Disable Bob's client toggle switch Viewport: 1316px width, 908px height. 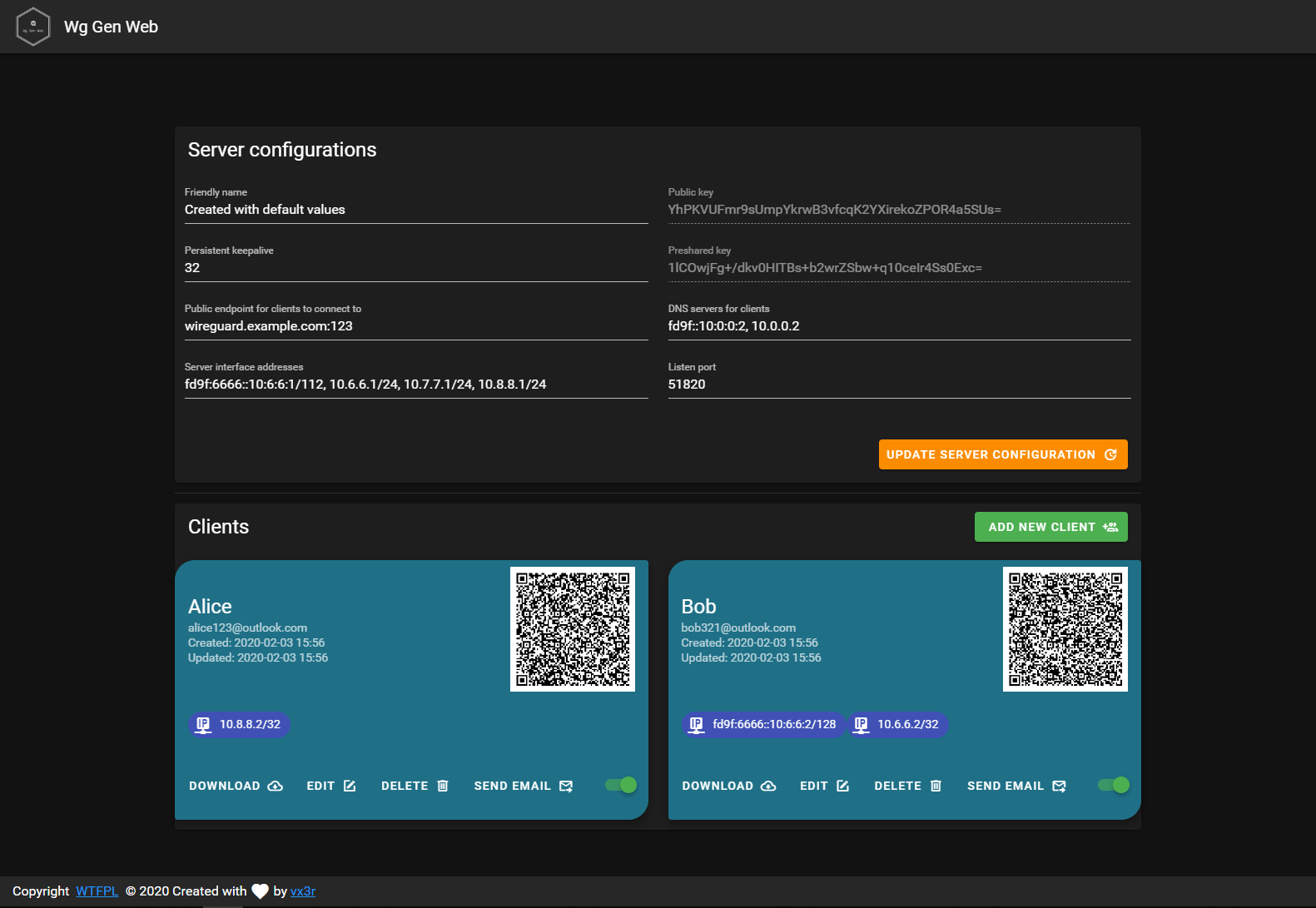(x=1114, y=785)
